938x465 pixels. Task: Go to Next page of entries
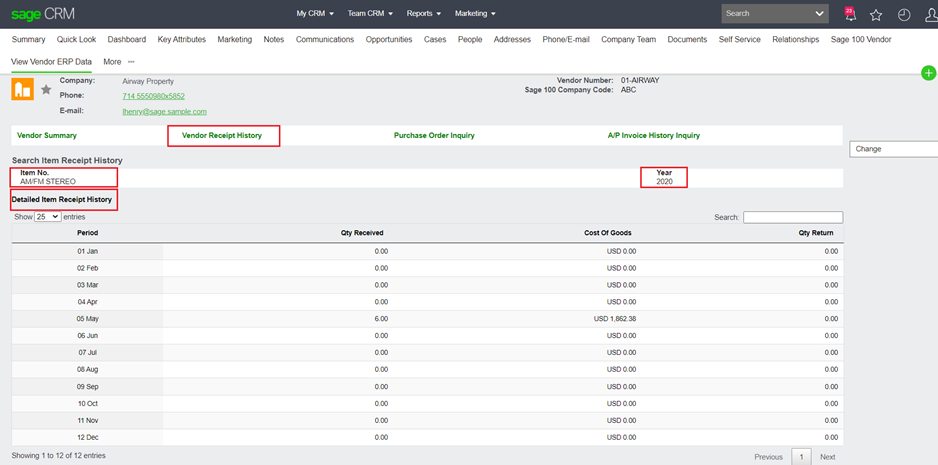click(828, 457)
